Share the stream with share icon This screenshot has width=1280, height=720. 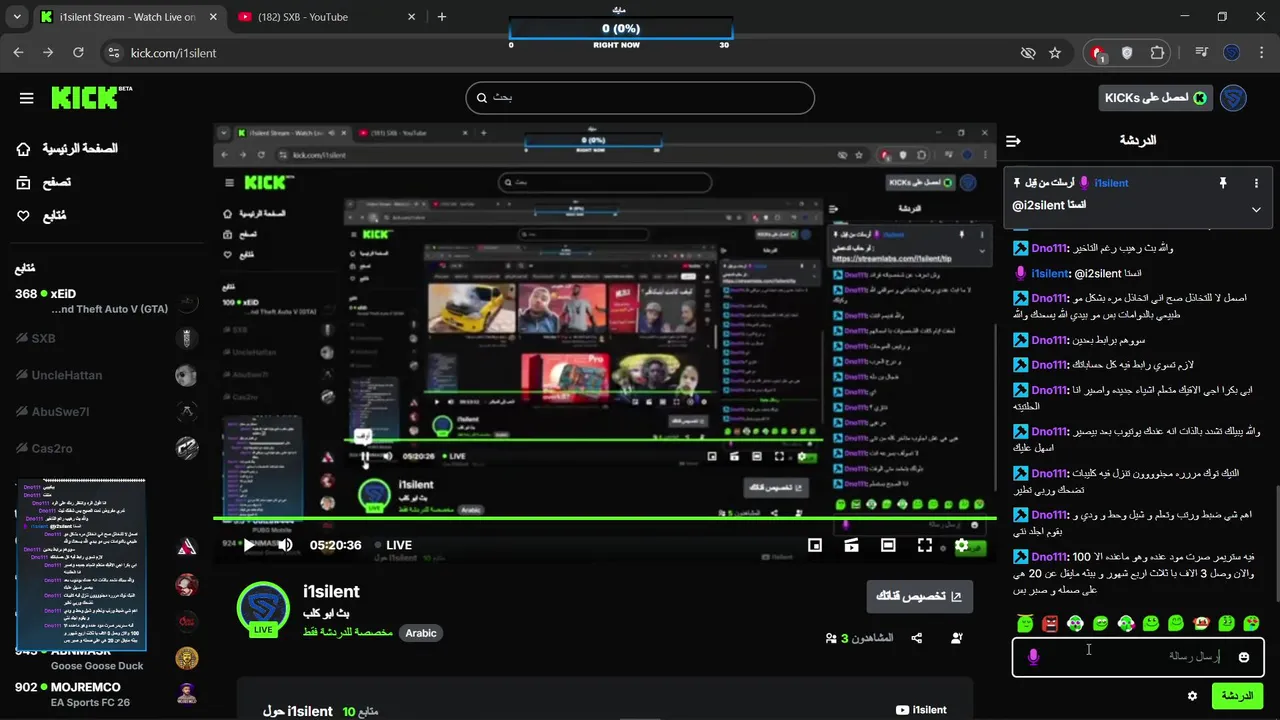pos(917,638)
